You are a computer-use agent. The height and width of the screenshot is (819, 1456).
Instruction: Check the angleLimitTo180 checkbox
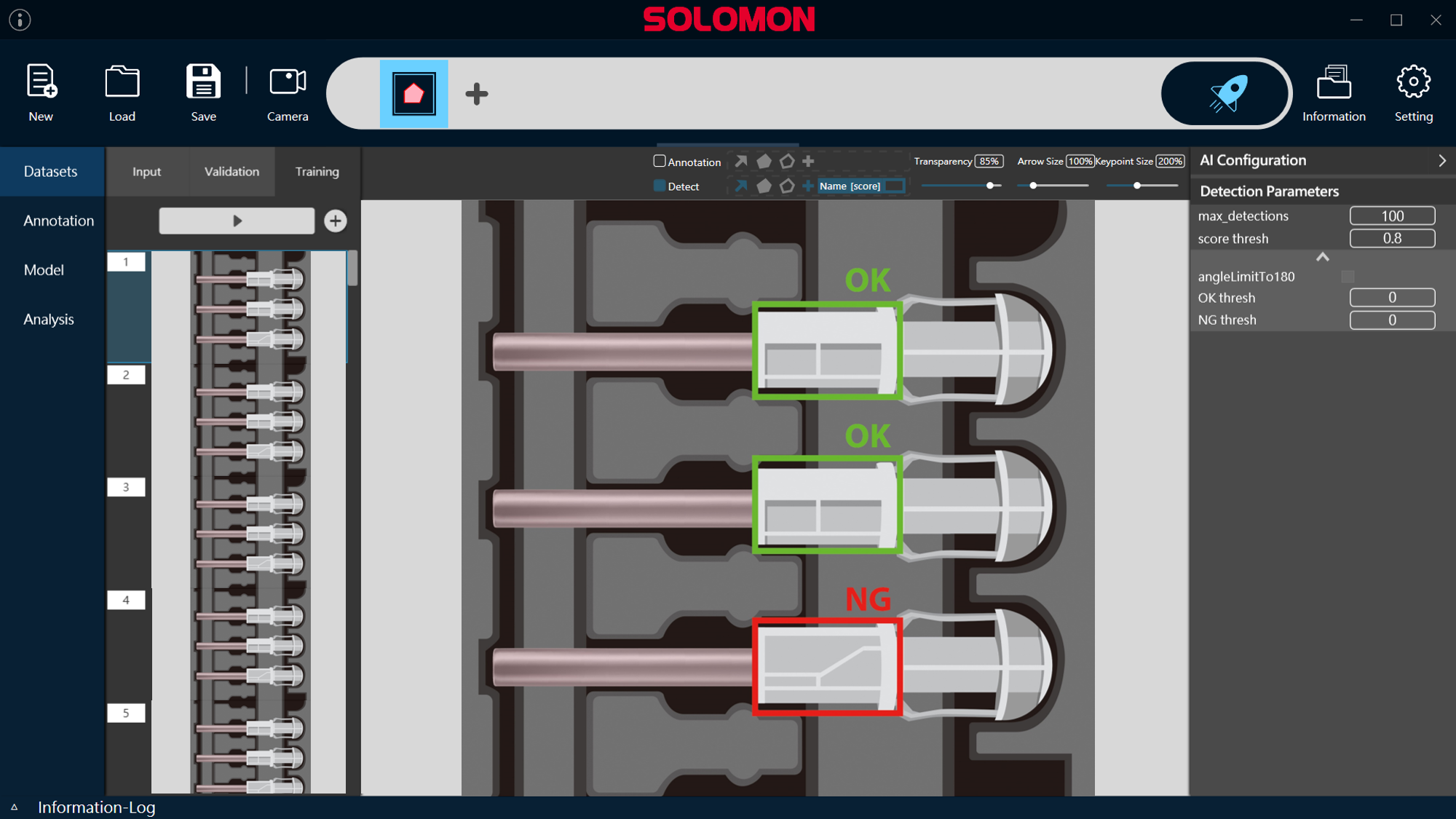coord(1348,277)
